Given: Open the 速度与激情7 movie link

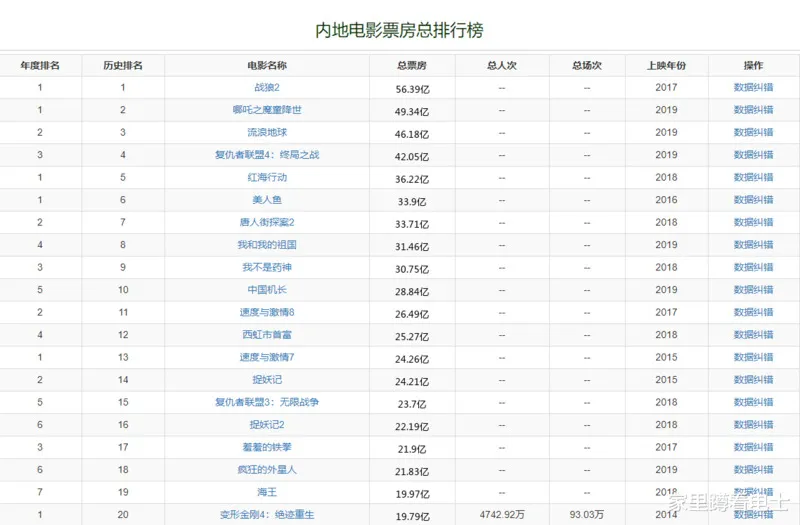Looking at the screenshot, I should click(267, 357).
